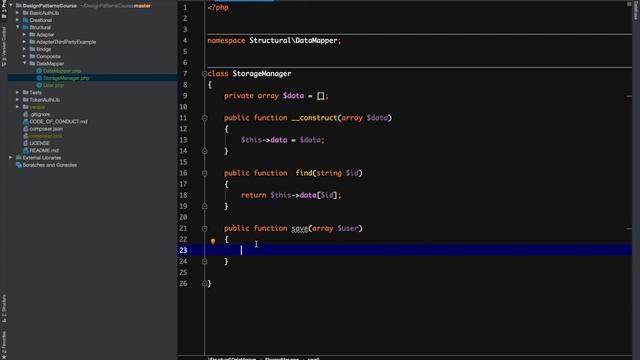Click line number 23 in the gutter
Screen dimensions: 640x360
point(183,250)
